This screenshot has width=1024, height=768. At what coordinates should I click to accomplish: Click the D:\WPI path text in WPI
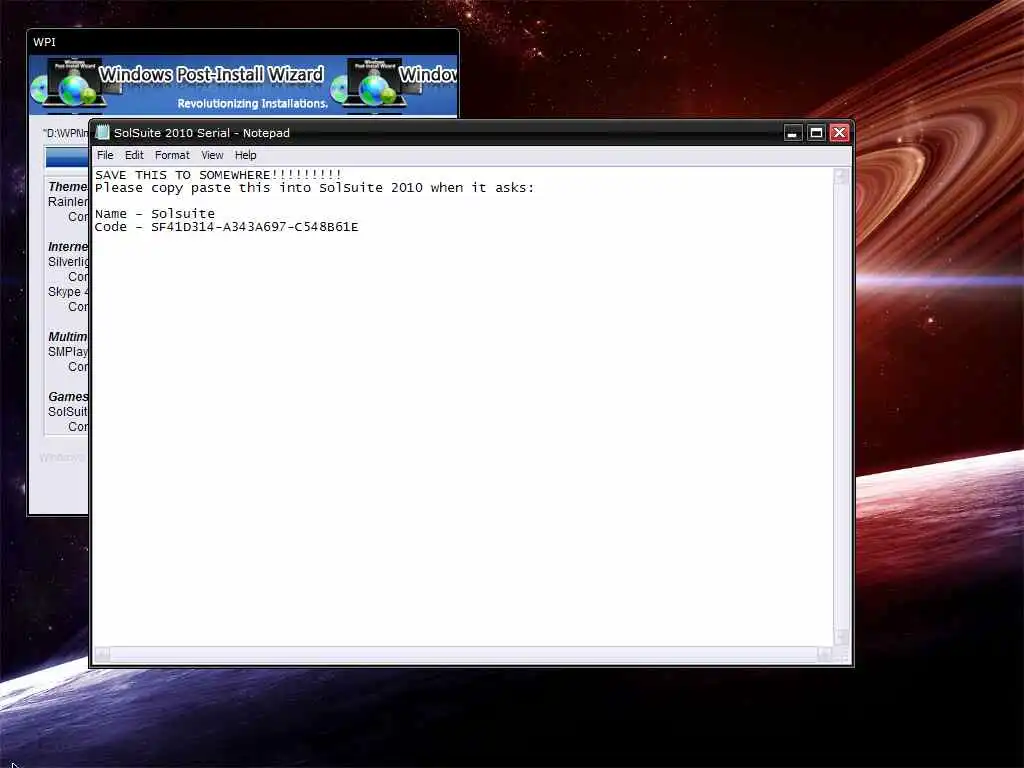click(x=65, y=133)
